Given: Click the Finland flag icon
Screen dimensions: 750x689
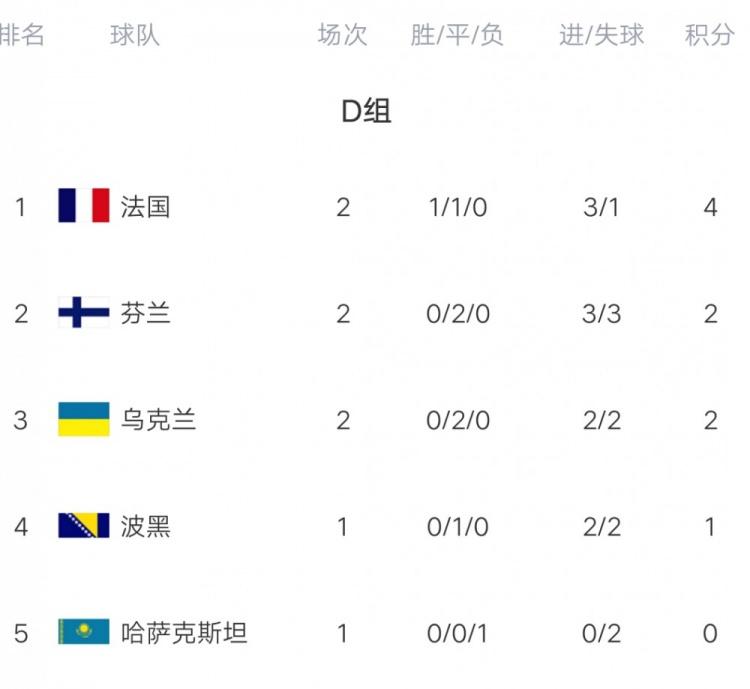Looking at the screenshot, I should pyautogui.click(x=83, y=313).
